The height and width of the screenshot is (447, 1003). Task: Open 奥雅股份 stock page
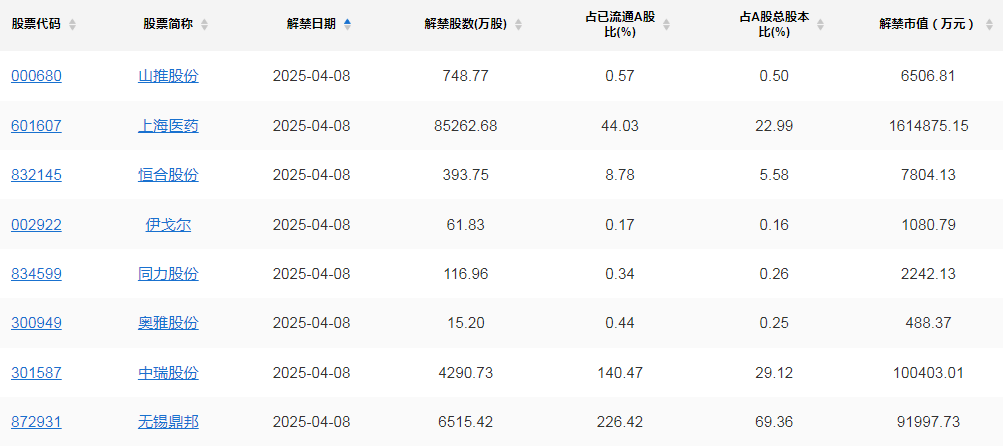pyautogui.click(x=168, y=324)
